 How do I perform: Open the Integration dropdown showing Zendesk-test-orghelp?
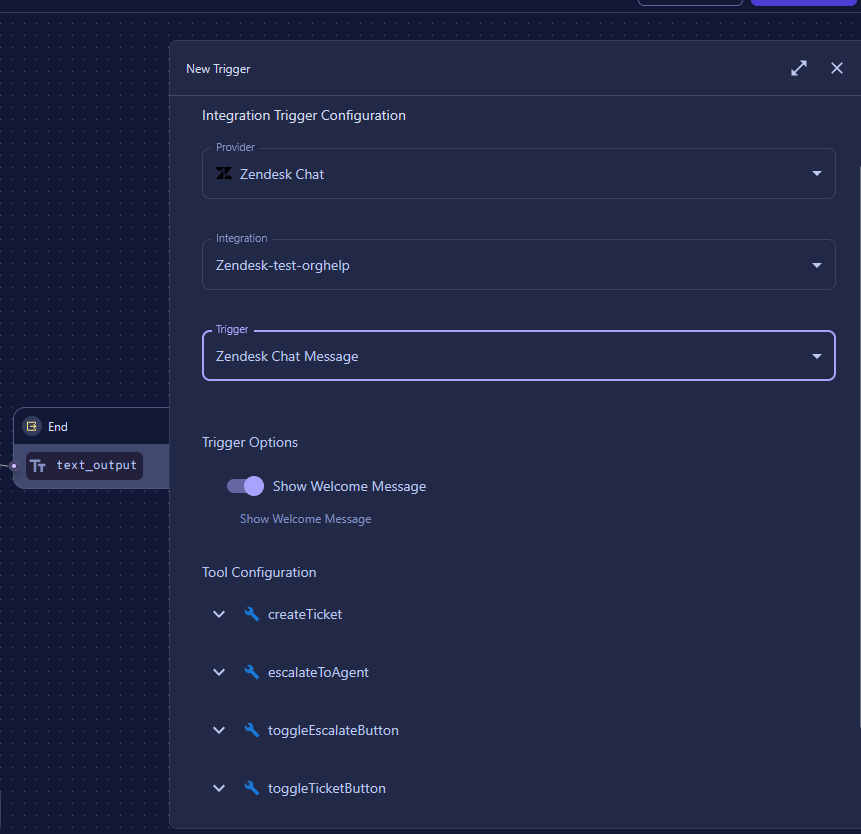(x=817, y=265)
